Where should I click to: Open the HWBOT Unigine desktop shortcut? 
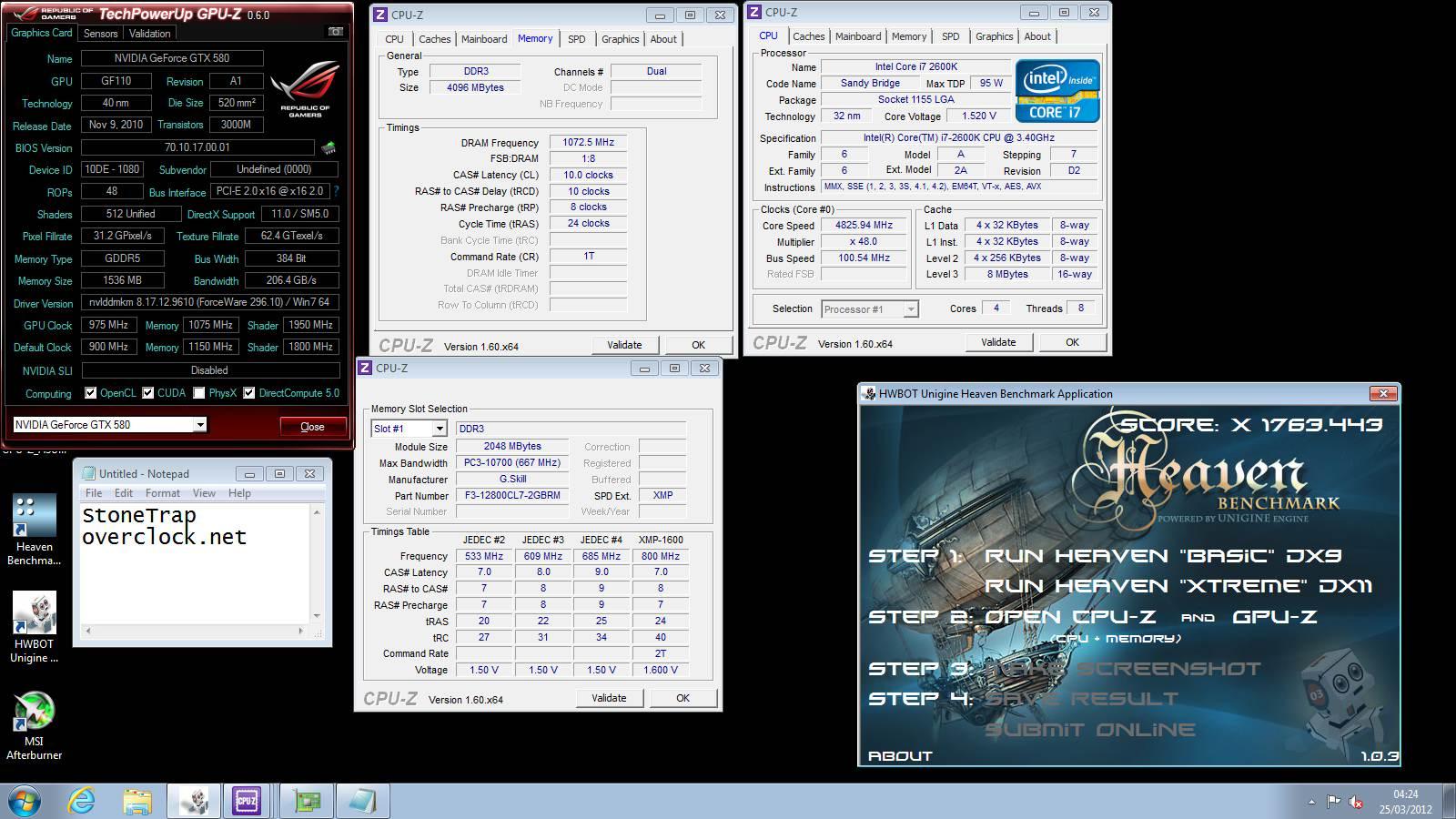coord(34,628)
